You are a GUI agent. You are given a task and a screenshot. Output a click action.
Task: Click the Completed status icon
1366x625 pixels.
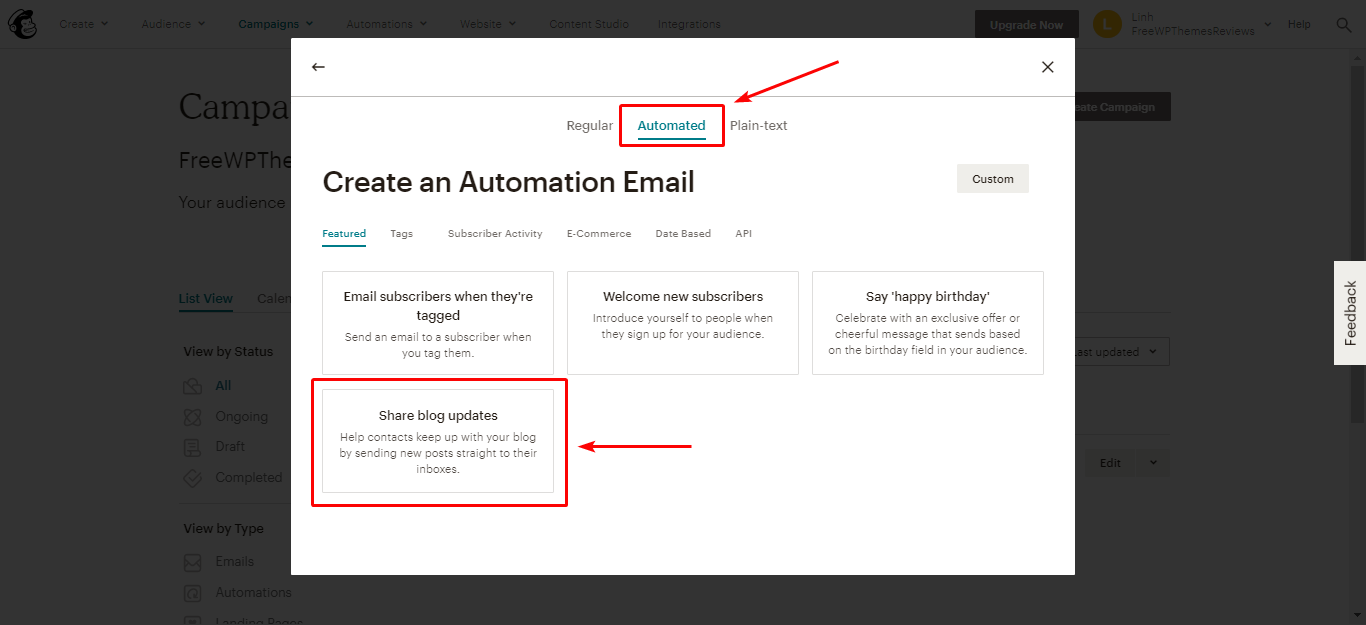coord(193,478)
